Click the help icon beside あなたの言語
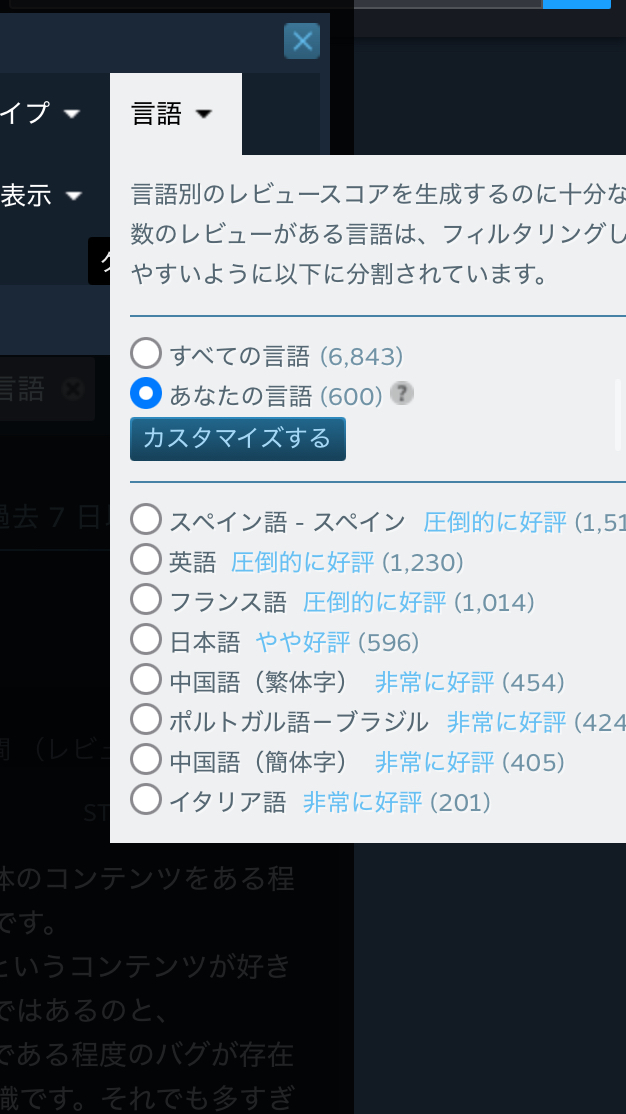 click(x=401, y=394)
